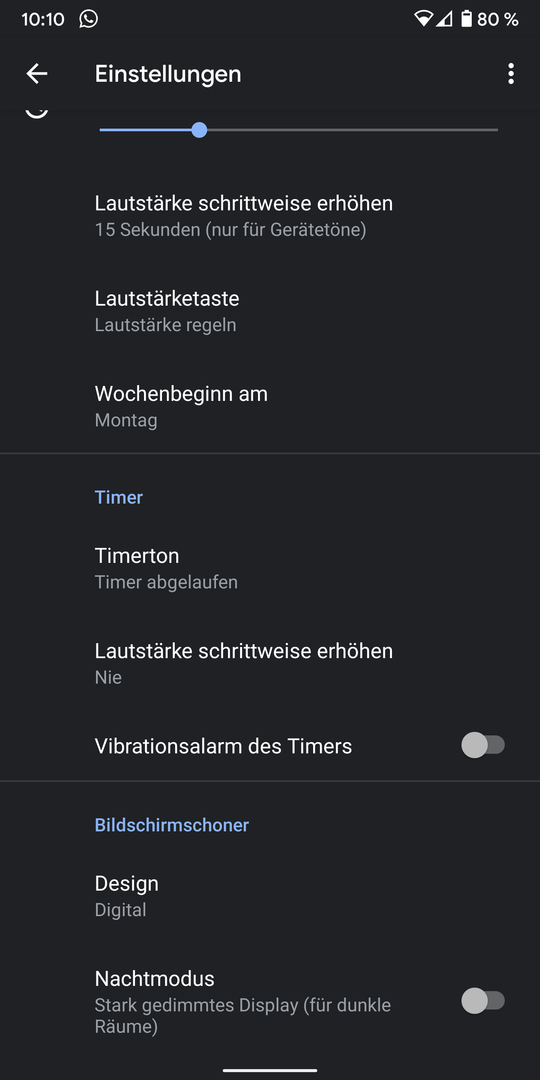This screenshot has height=1080, width=540.
Task: Click the alarm volume slider handle
Action: click(x=199, y=129)
